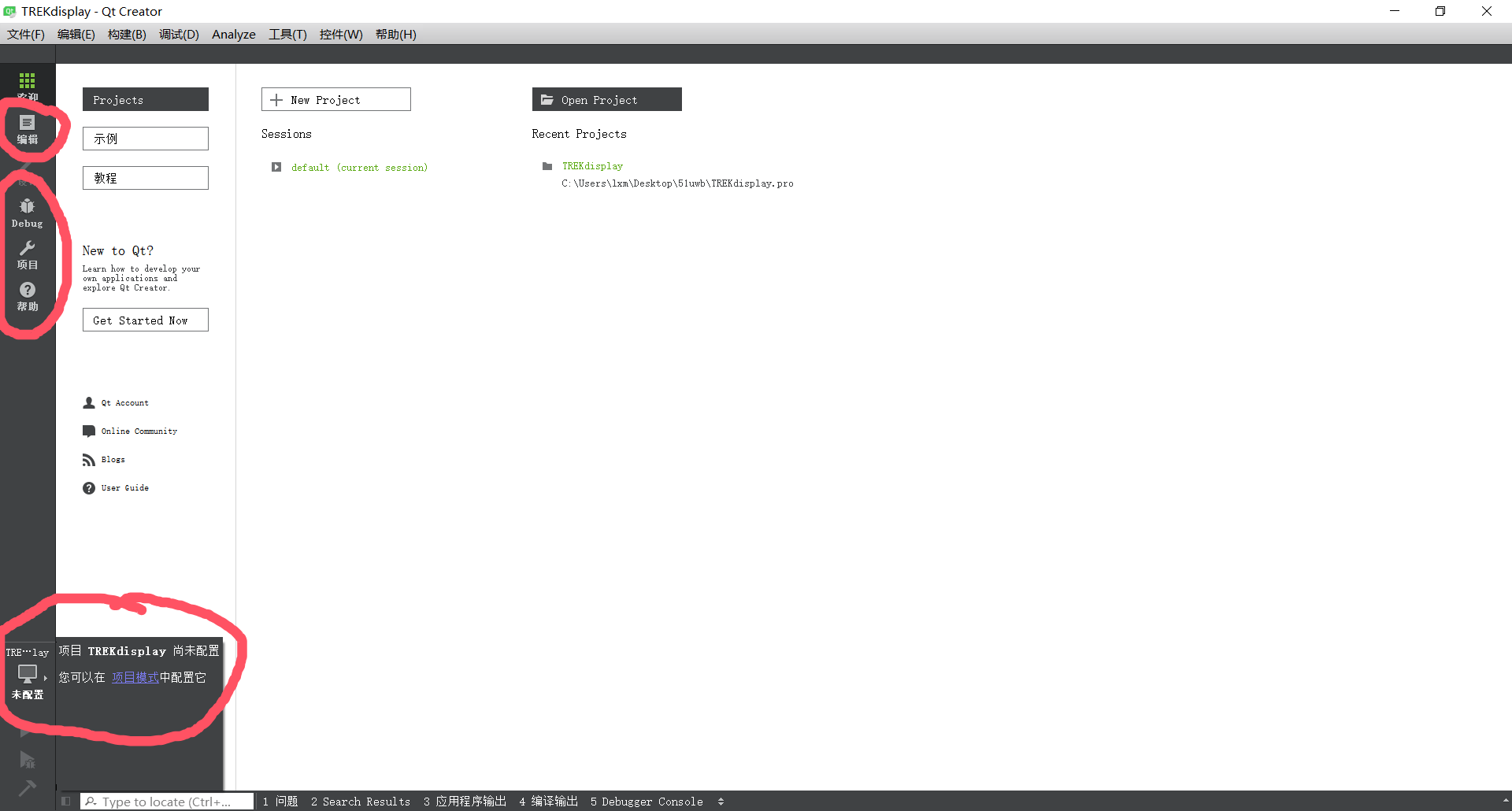
Task: Show the 2 Search Results pane
Action: point(361,802)
